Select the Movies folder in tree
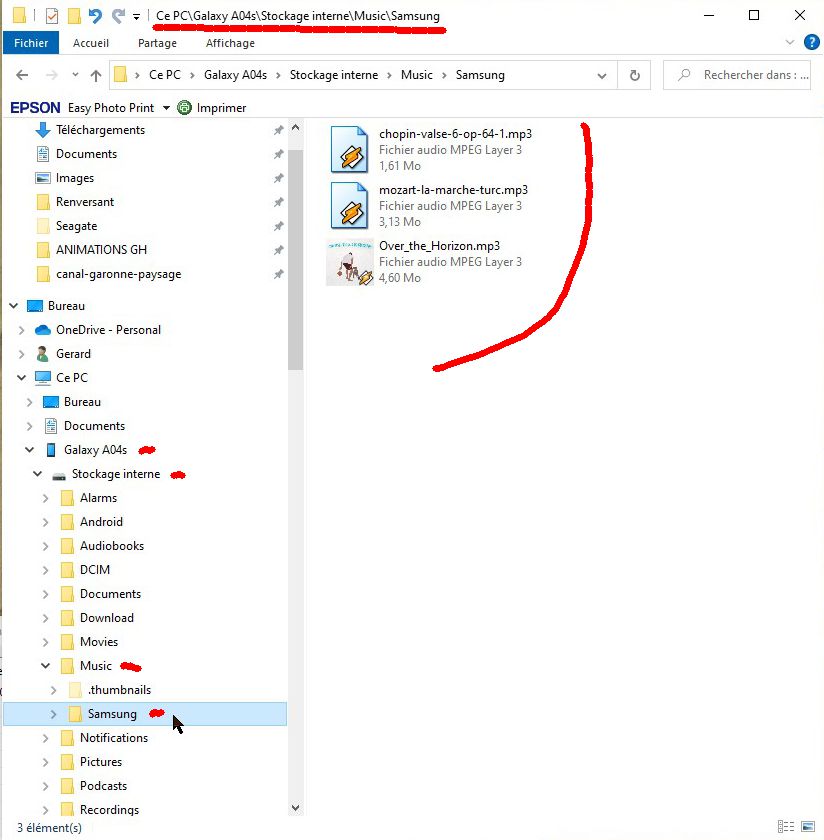Screen dimensions: 824x840 point(99,642)
